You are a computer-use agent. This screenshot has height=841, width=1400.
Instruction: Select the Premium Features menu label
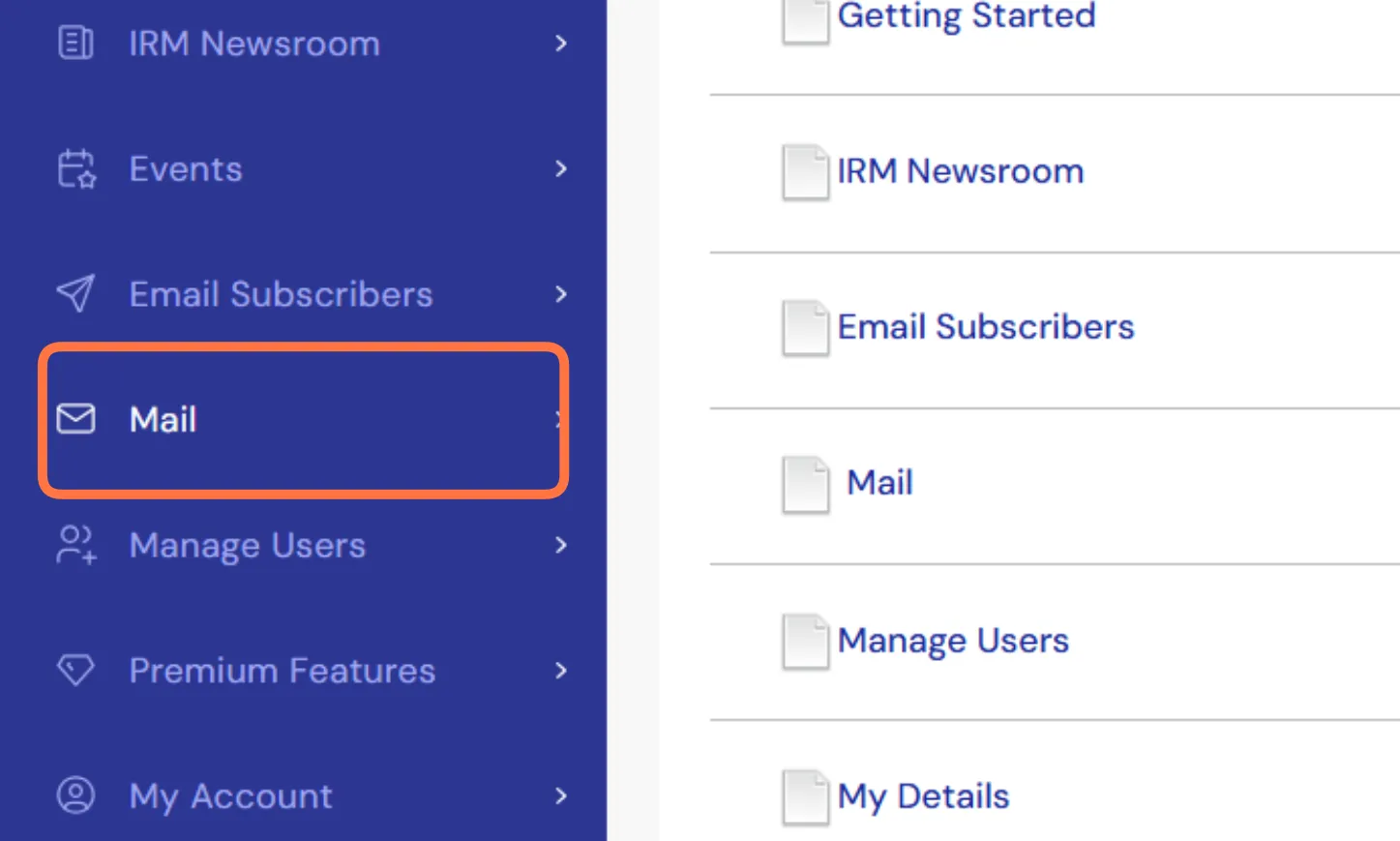[283, 671]
